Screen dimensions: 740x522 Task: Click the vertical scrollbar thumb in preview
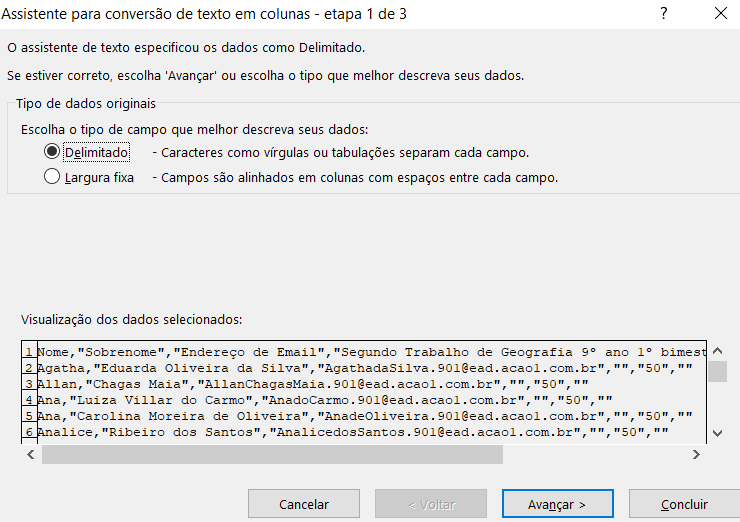[717, 372]
